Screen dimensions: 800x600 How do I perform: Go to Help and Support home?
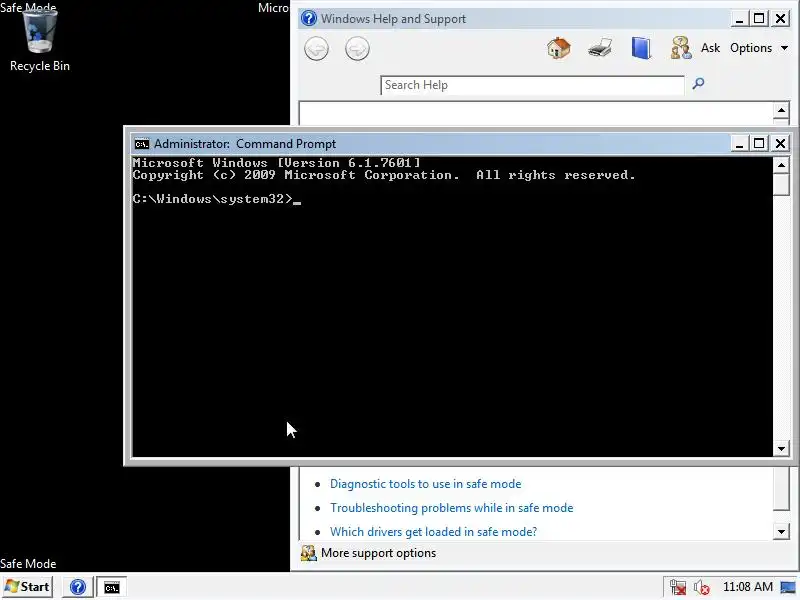click(x=559, y=48)
